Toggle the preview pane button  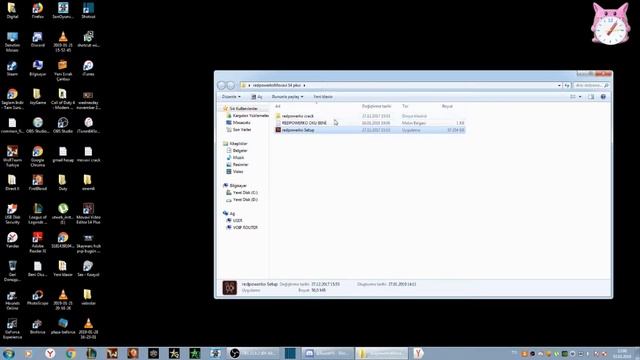tap(591, 97)
